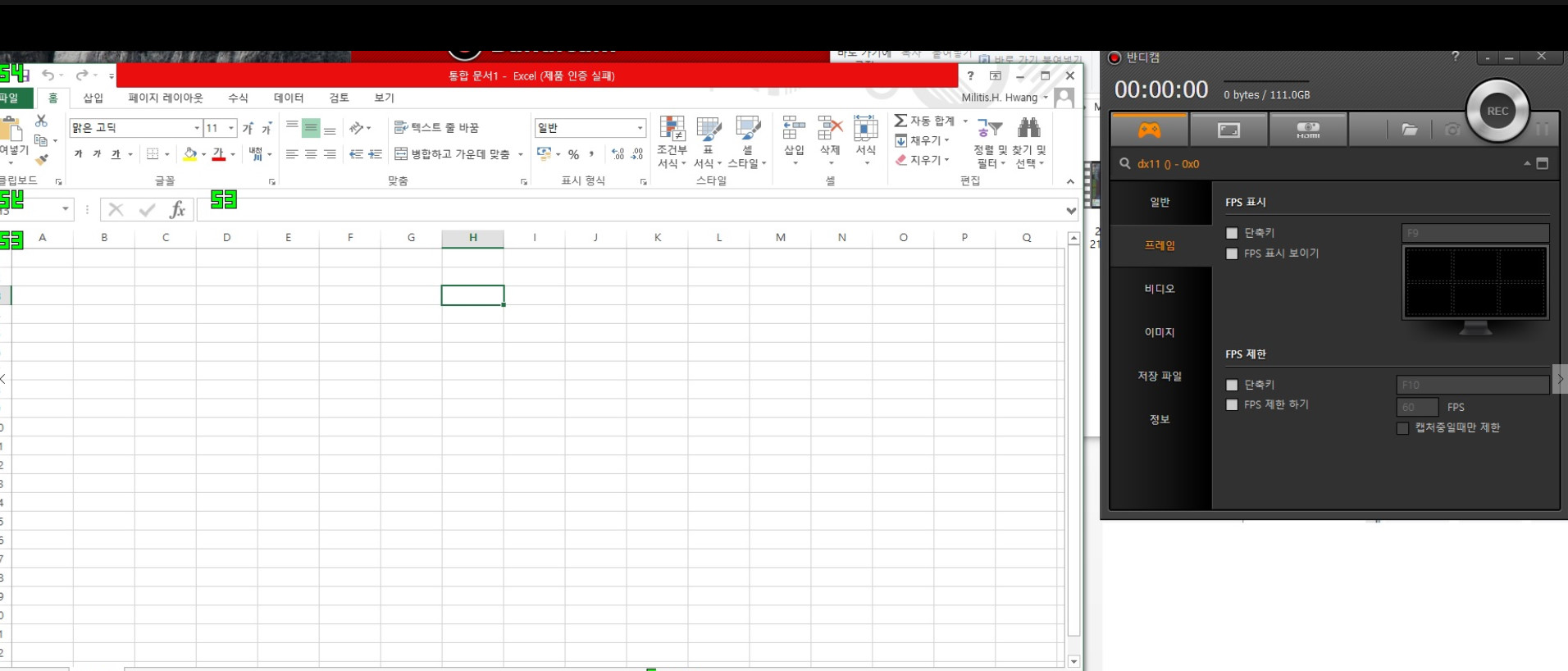Enable FPS 제한 하기 checkbox
The width and height of the screenshot is (1568, 671).
[1232, 405]
